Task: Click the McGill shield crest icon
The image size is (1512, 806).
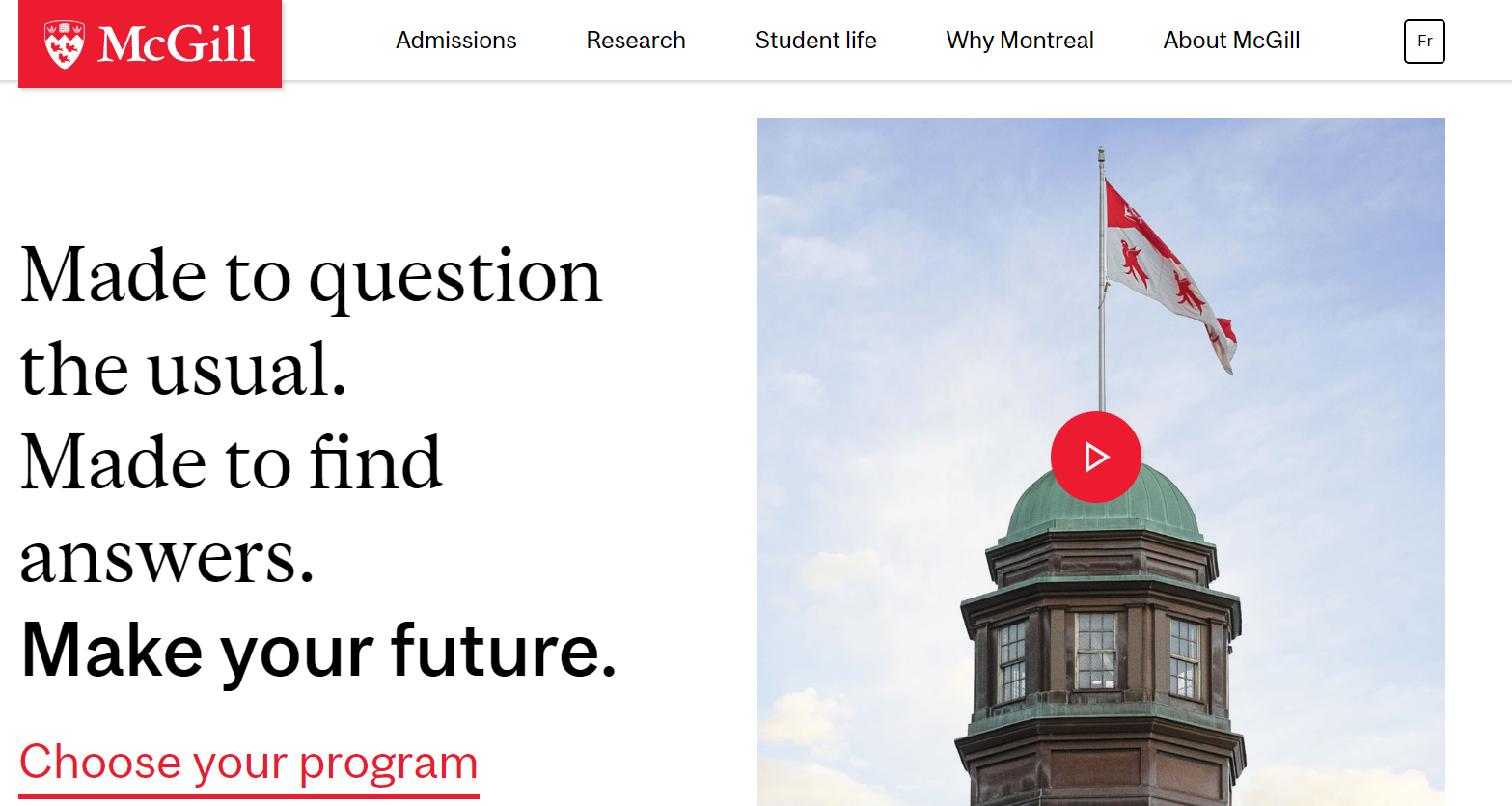Action: coord(65,44)
